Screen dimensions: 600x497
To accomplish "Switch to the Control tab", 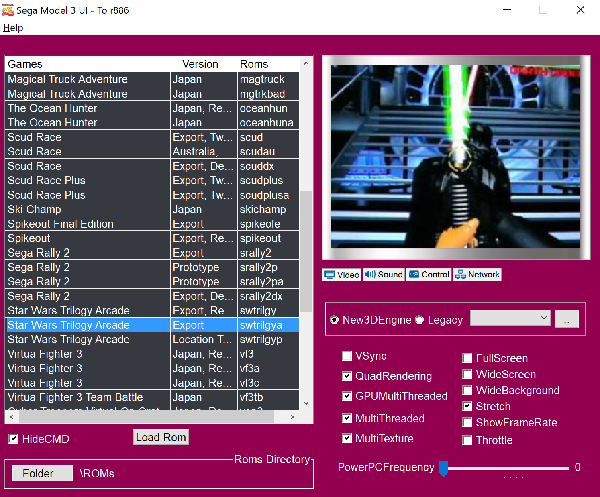I will tap(429, 274).
